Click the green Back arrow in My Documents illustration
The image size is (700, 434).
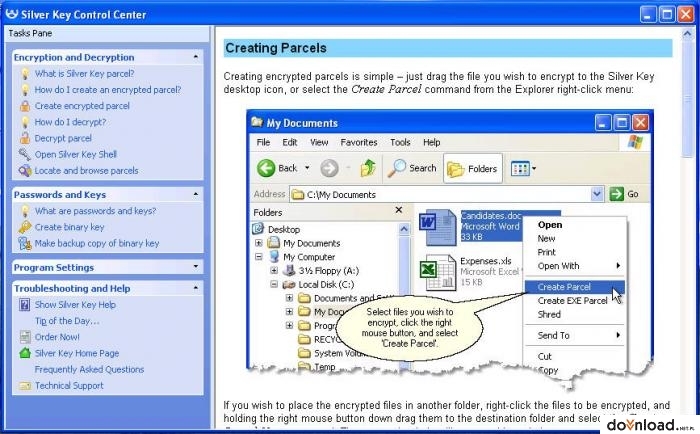(x=266, y=168)
